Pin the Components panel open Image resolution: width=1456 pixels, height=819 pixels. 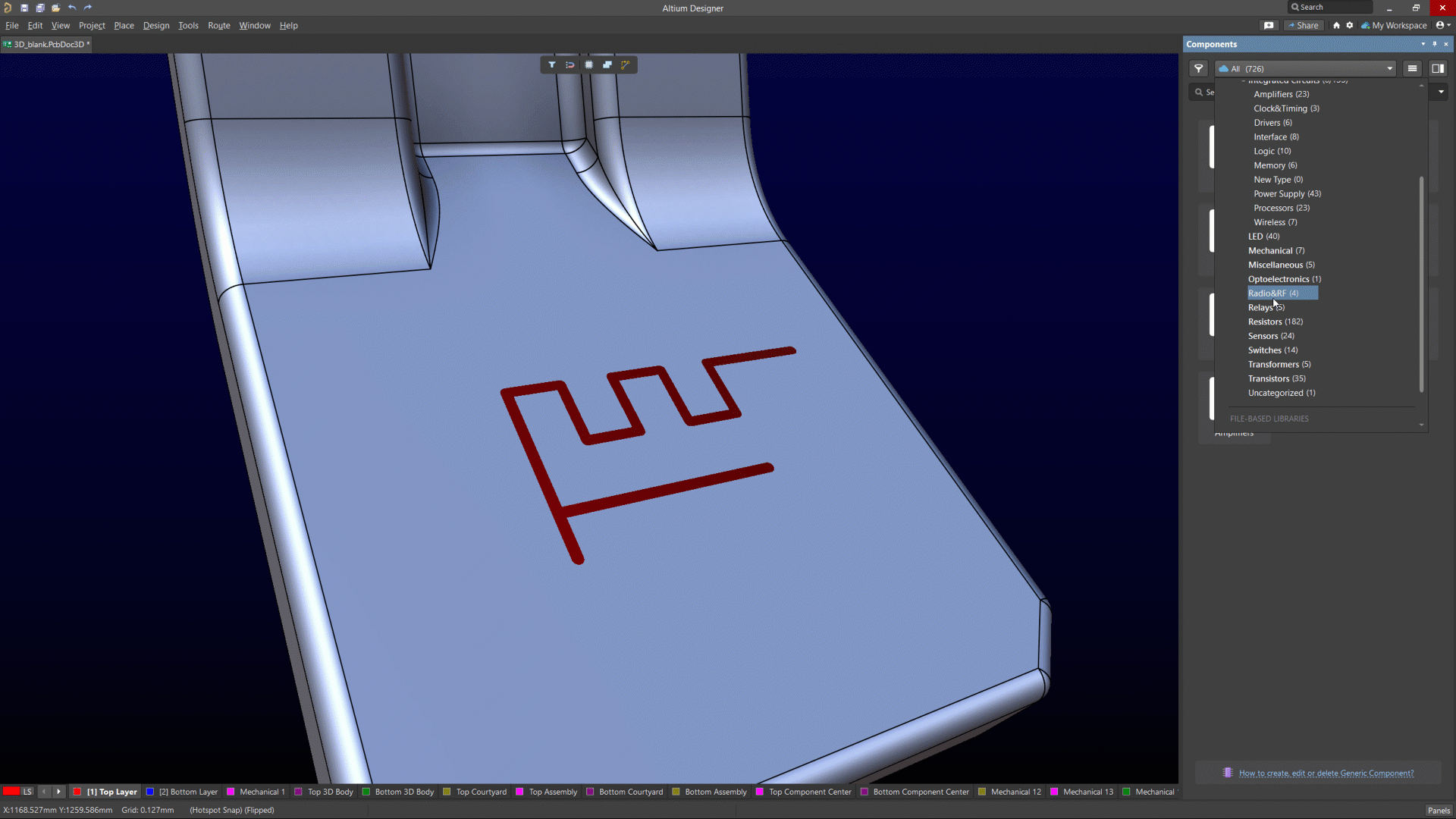pyautogui.click(x=1436, y=44)
